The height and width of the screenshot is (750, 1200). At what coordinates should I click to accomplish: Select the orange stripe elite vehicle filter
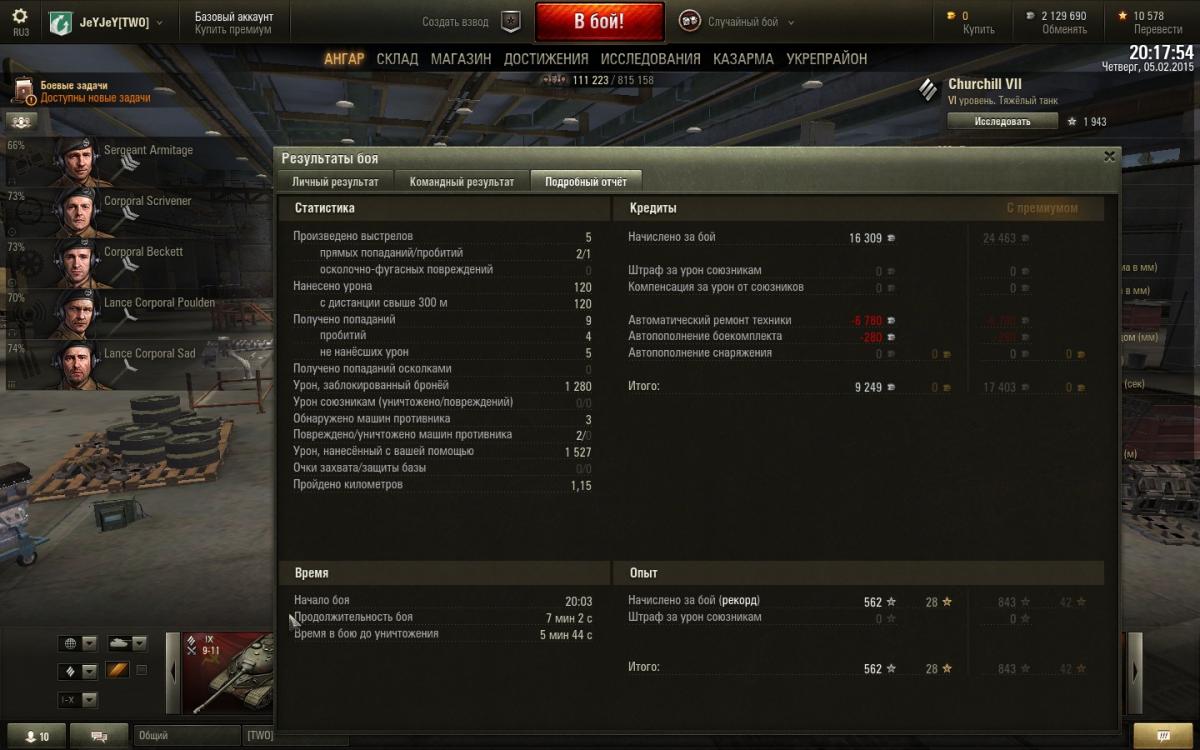(117, 671)
